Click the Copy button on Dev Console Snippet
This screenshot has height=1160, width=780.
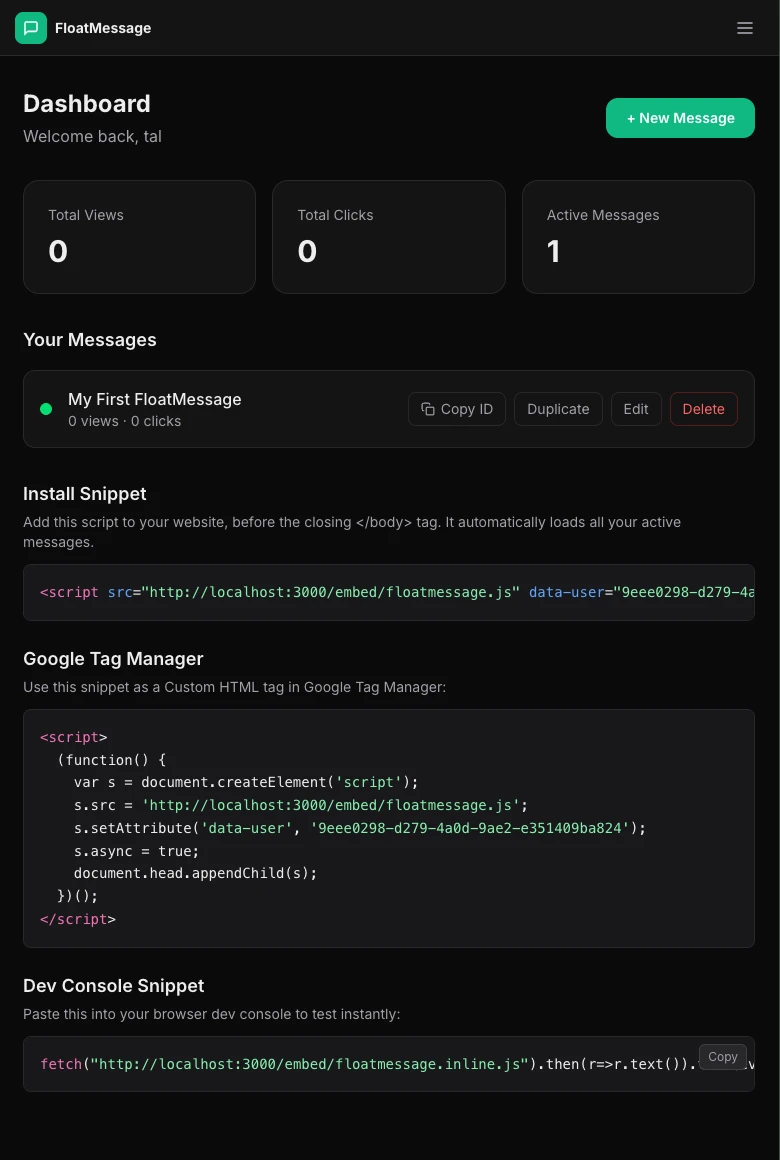click(x=722, y=1057)
